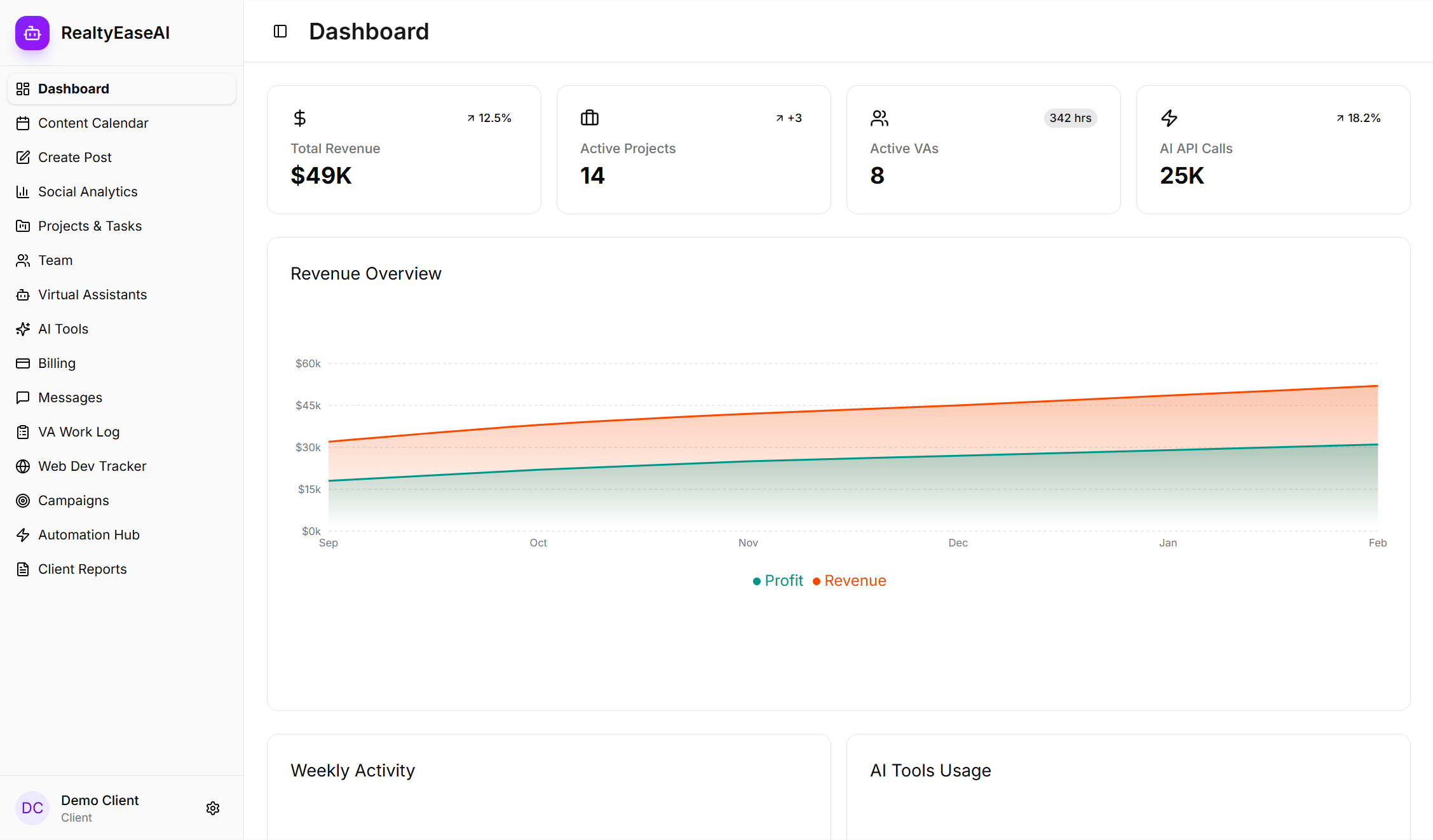Click the settings gear next to Demo Client
Image resolution: width=1433 pixels, height=840 pixels.
tap(213, 808)
